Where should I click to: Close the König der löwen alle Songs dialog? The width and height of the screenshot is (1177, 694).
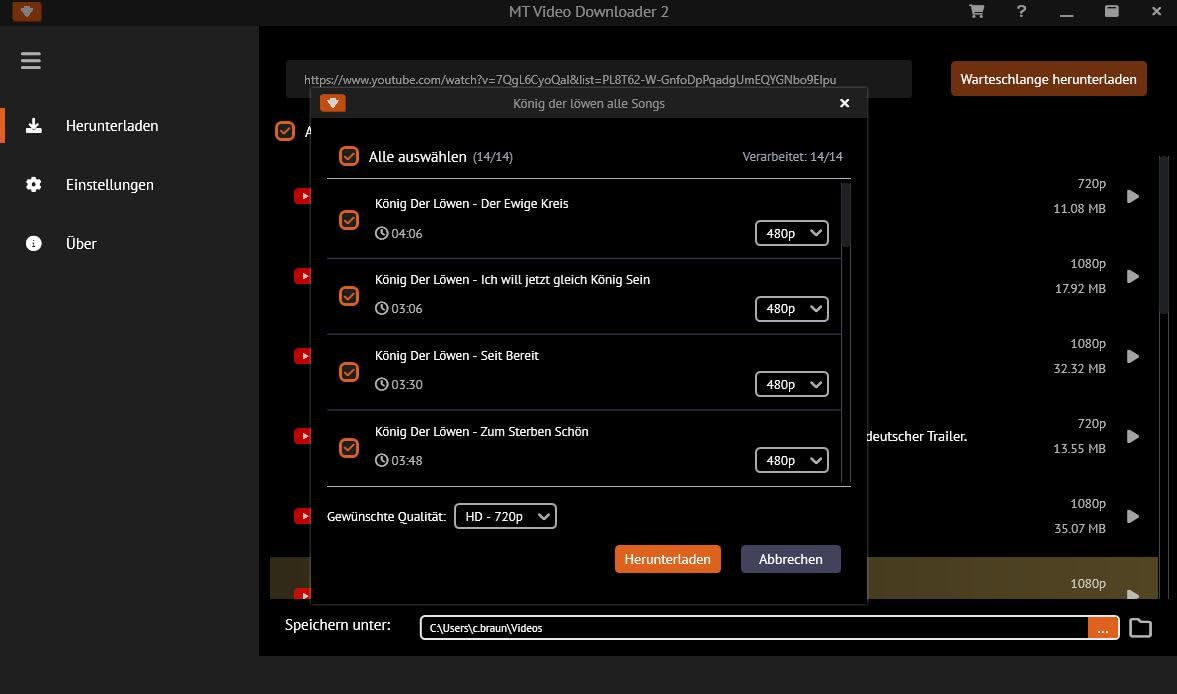pos(844,104)
